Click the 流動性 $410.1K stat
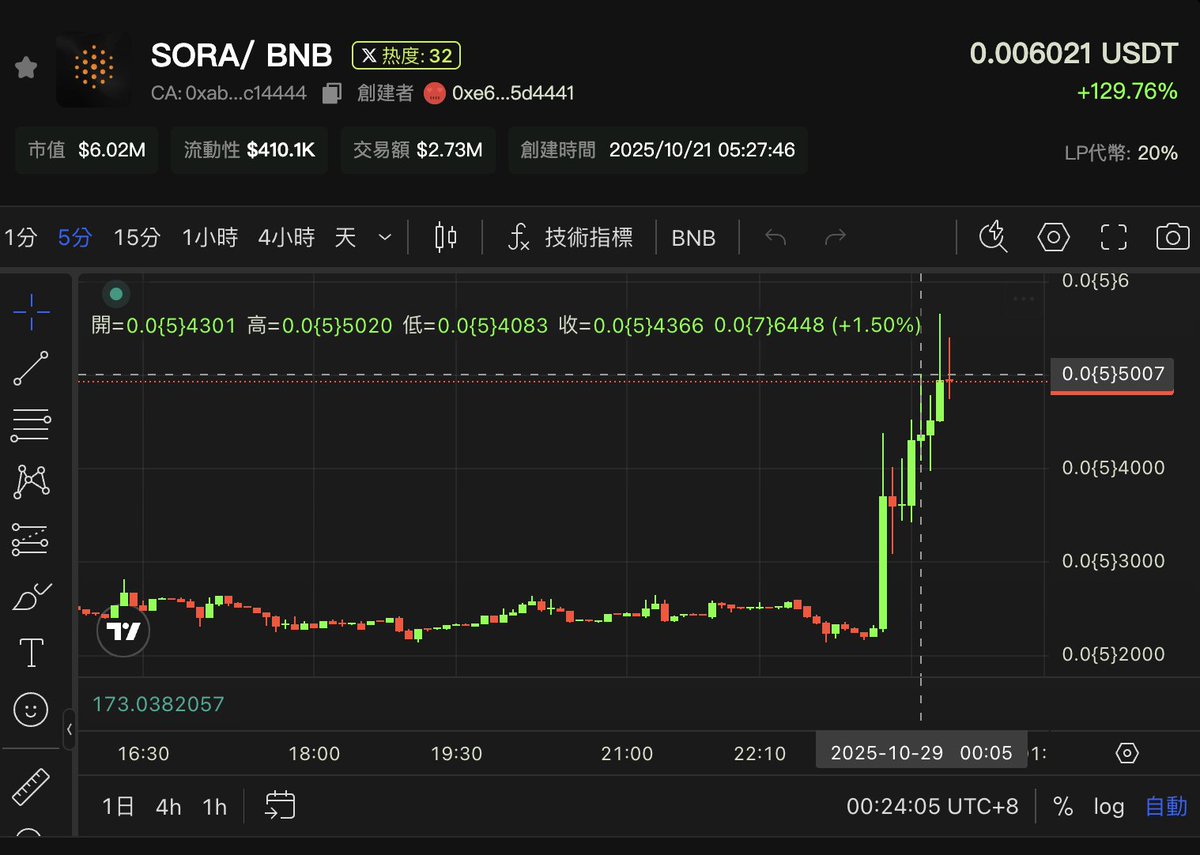Screen dimensions: 1200x855 coord(249,150)
